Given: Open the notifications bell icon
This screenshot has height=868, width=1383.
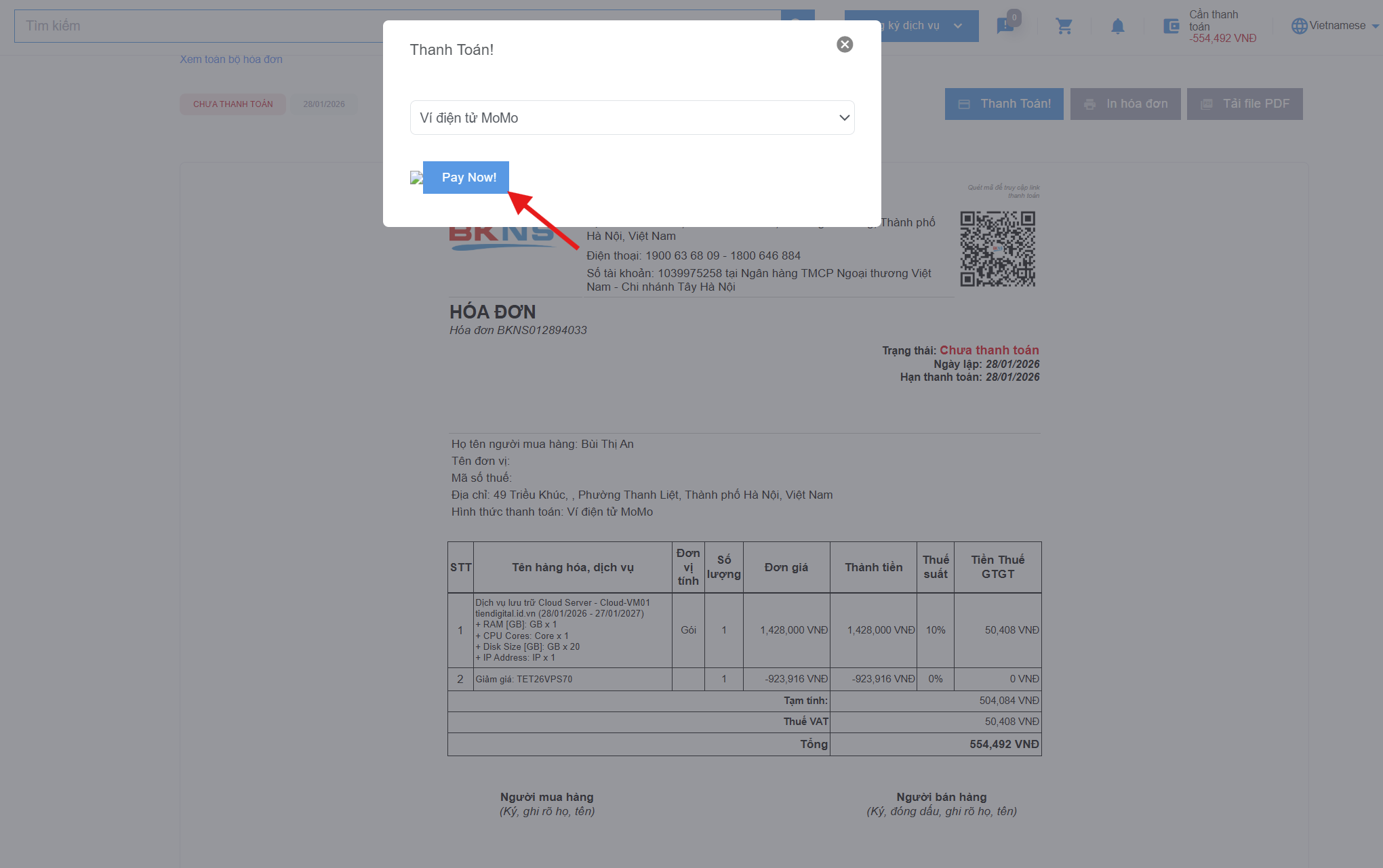Looking at the screenshot, I should tap(1117, 26).
